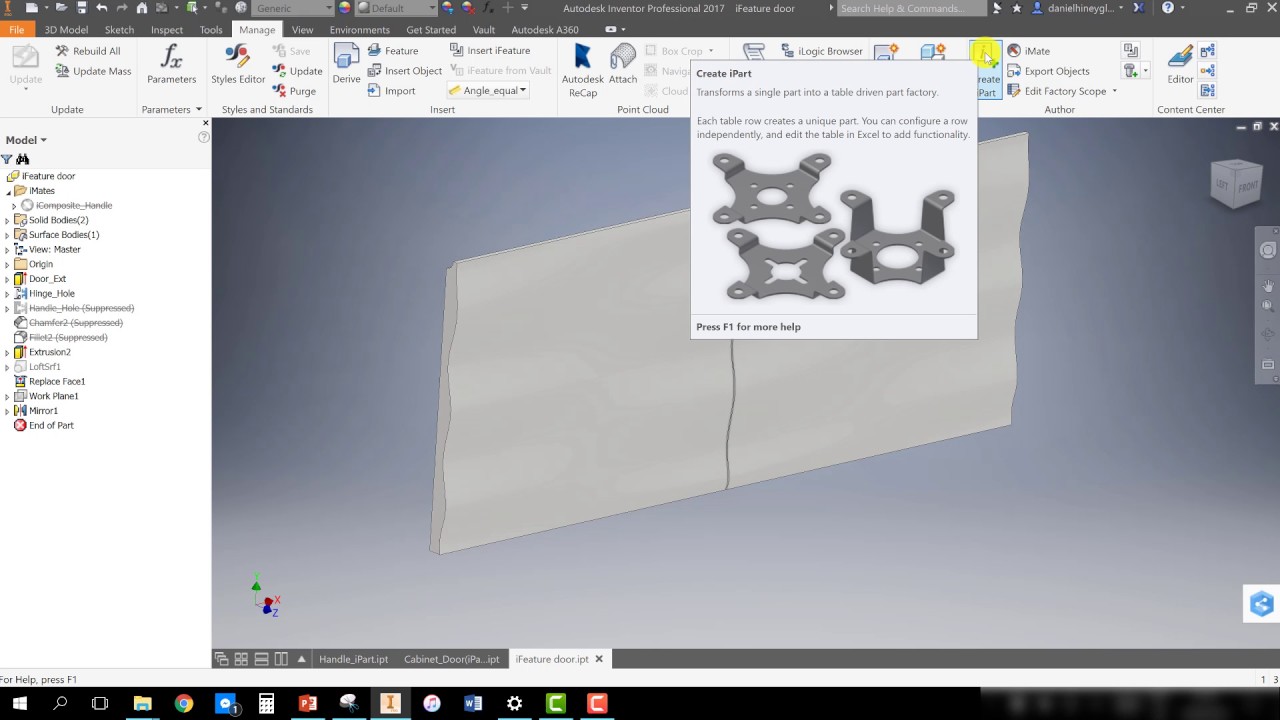
Task: Attach a point cloud
Action: pos(623,64)
